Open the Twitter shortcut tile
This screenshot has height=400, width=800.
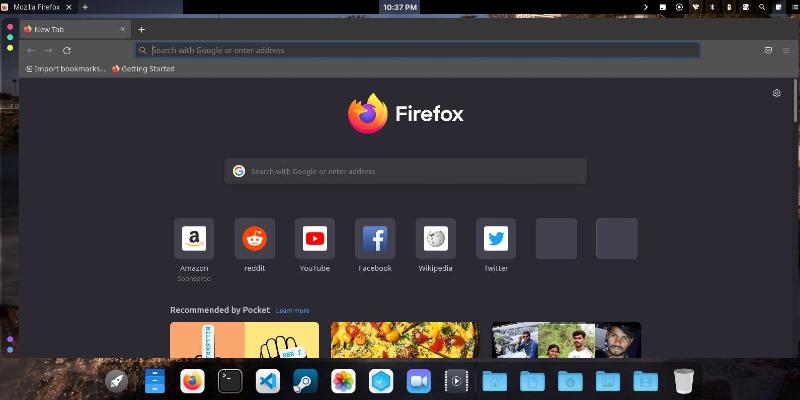pyautogui.click(x=496, y=239)
